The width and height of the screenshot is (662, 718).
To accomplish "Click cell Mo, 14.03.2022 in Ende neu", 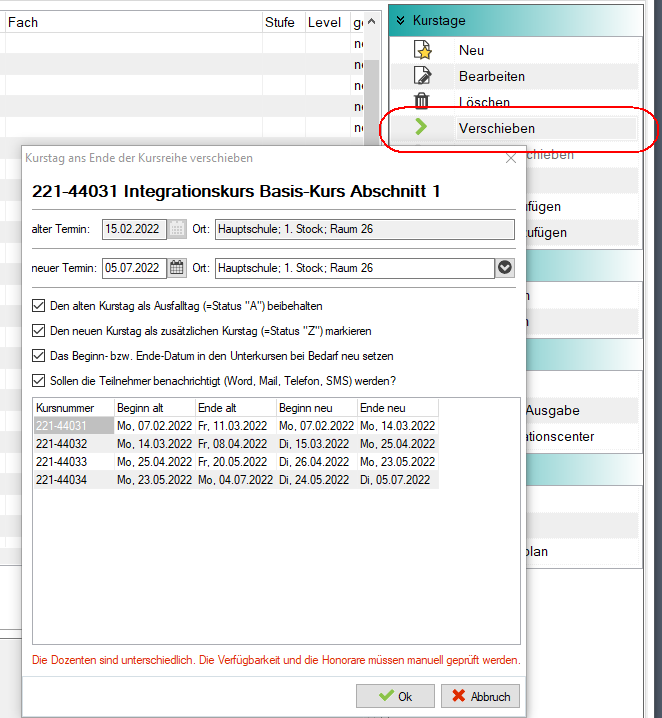I will [397, 426].
